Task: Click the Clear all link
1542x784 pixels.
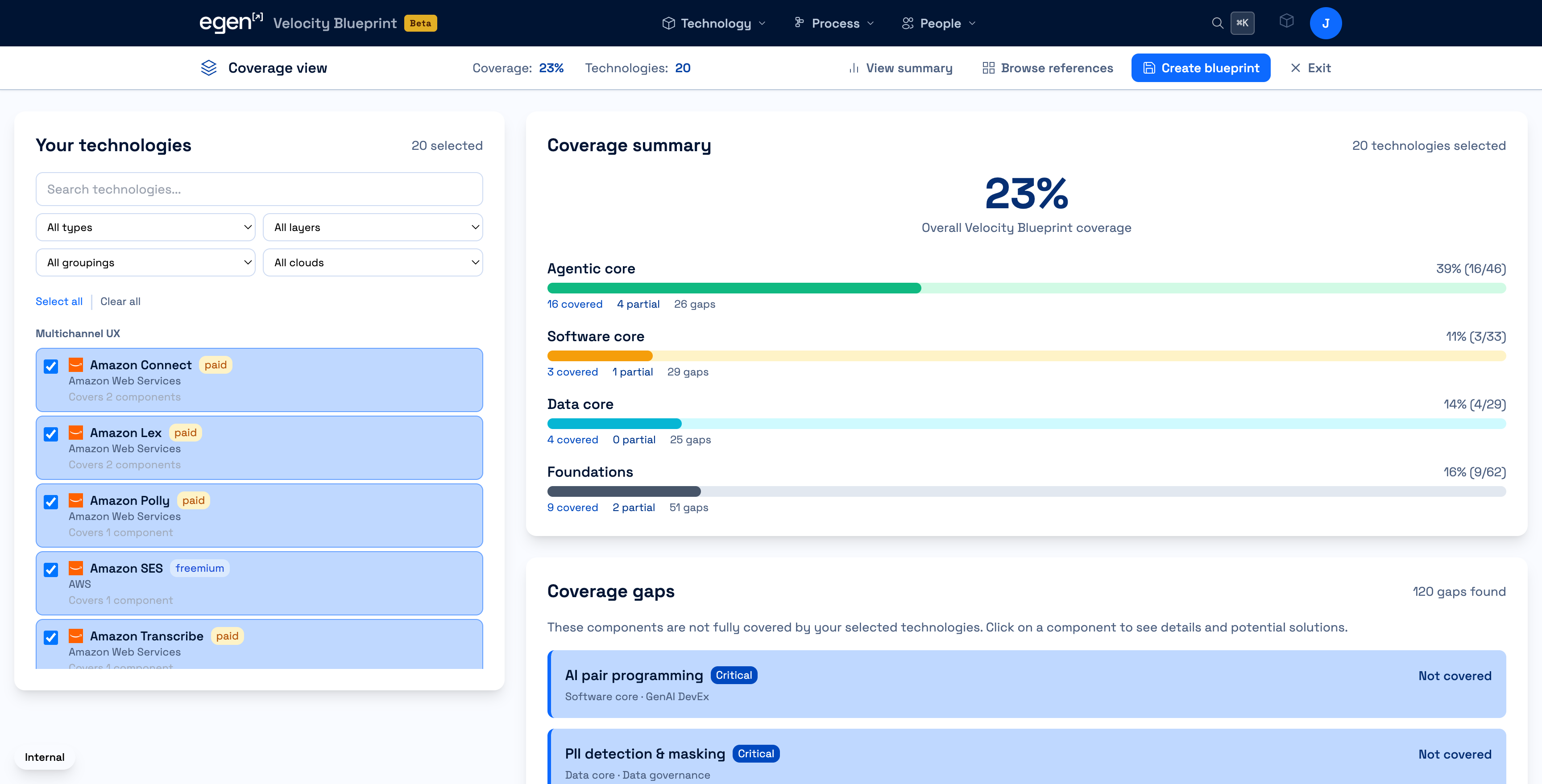Action: (120, 301)
